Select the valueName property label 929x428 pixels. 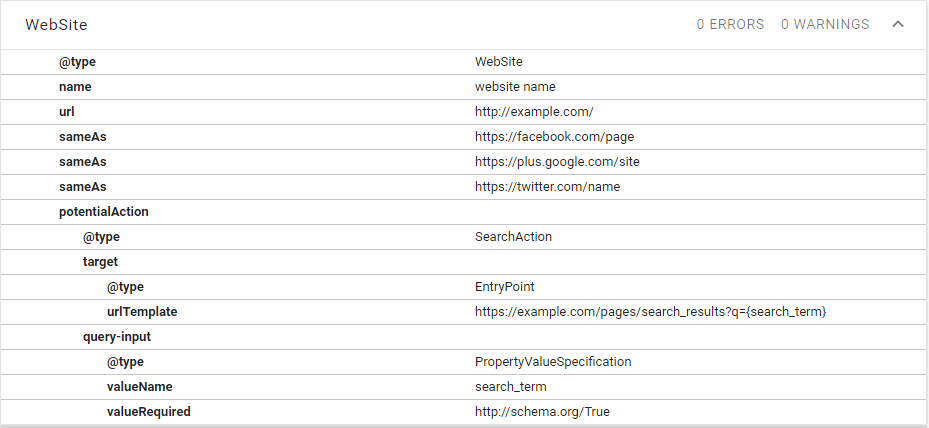coord(142,387)
